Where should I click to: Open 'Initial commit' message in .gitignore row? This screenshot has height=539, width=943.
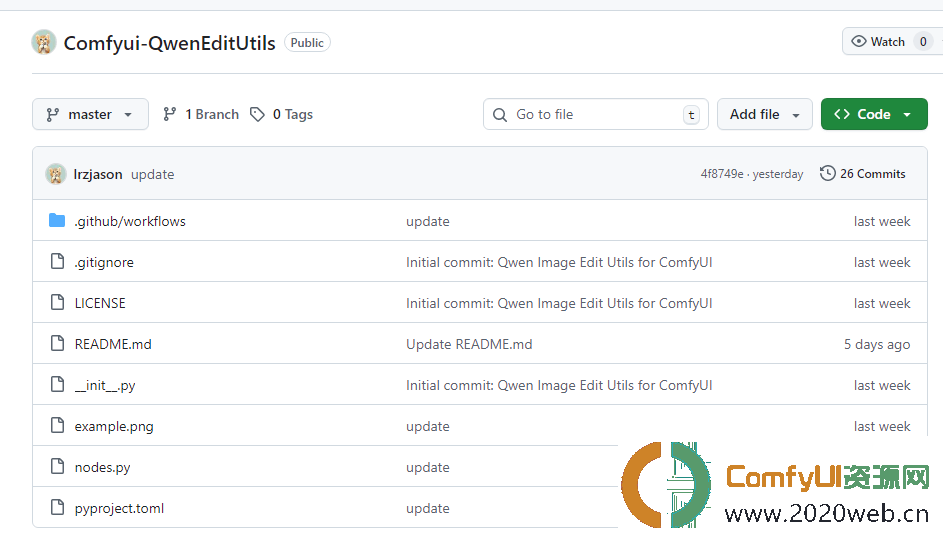(x=559, y=262)
